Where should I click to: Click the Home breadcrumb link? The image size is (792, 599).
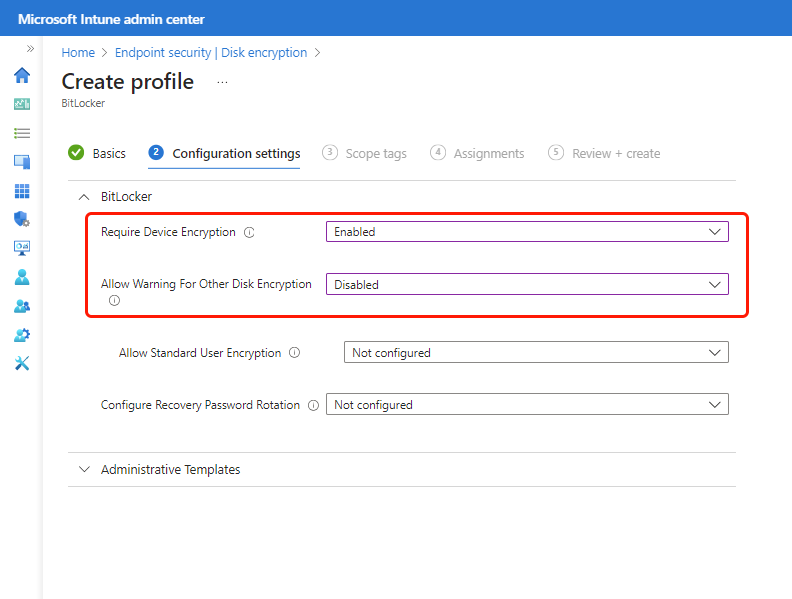(x=78, y=53)
